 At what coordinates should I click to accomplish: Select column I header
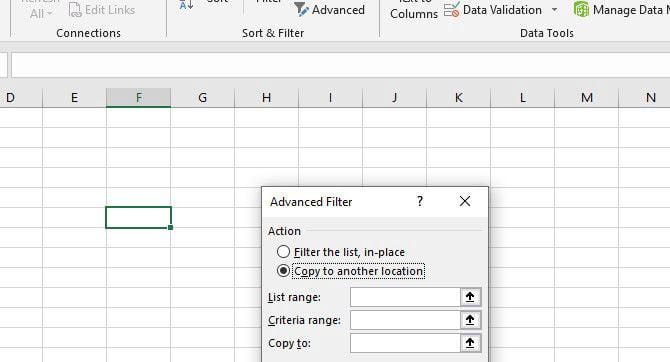pyautogui.click(x=330, y=98)
